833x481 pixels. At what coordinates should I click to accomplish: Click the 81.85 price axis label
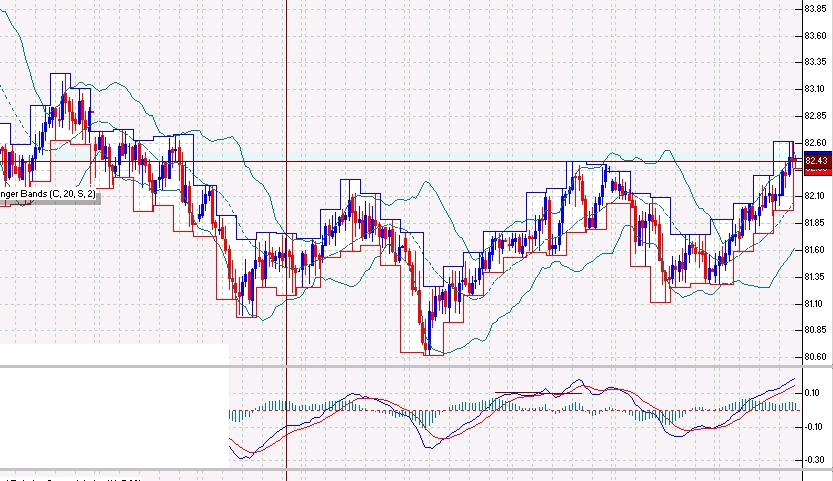tap(815, 223)
